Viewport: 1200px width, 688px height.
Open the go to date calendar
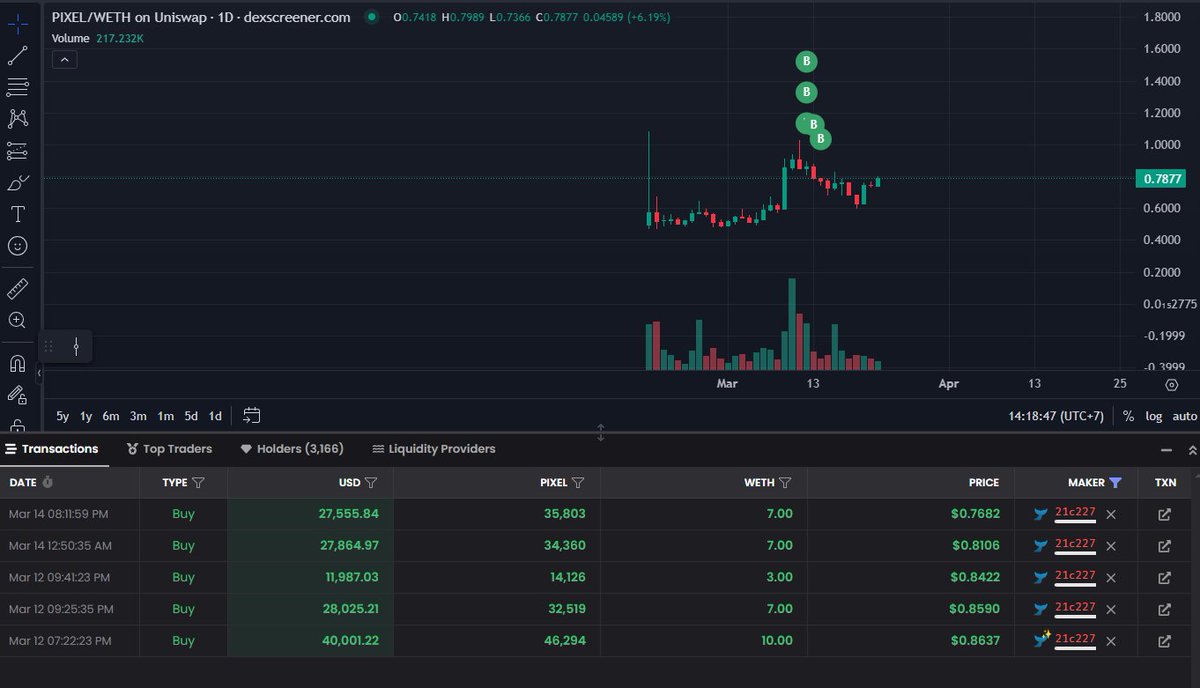(251, 415)
